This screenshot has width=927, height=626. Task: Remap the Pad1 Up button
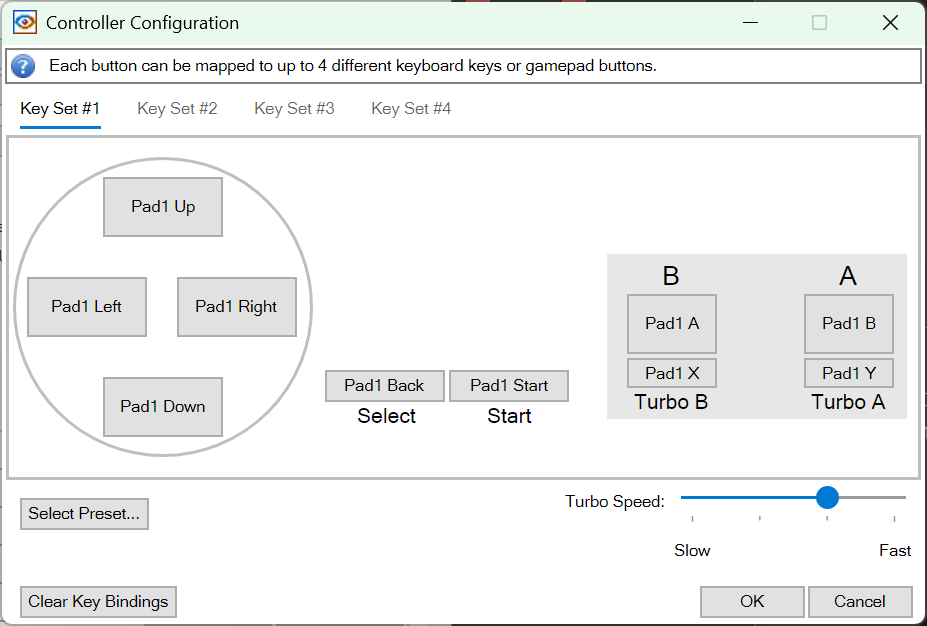[x=162, y=206]
